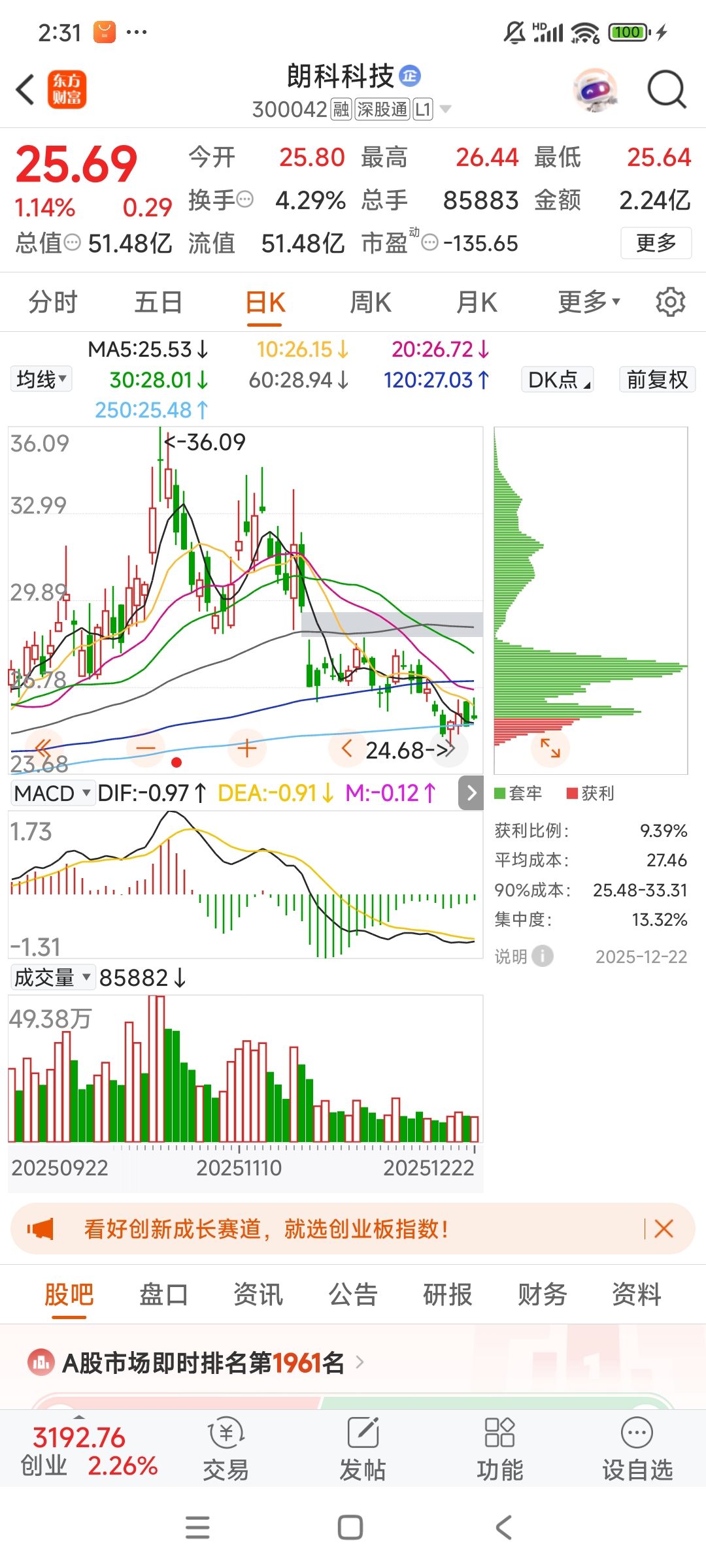Expand the stock code dropdown triangle
The height and width of the screenshot is (1568, 706).
pos(446,109)
